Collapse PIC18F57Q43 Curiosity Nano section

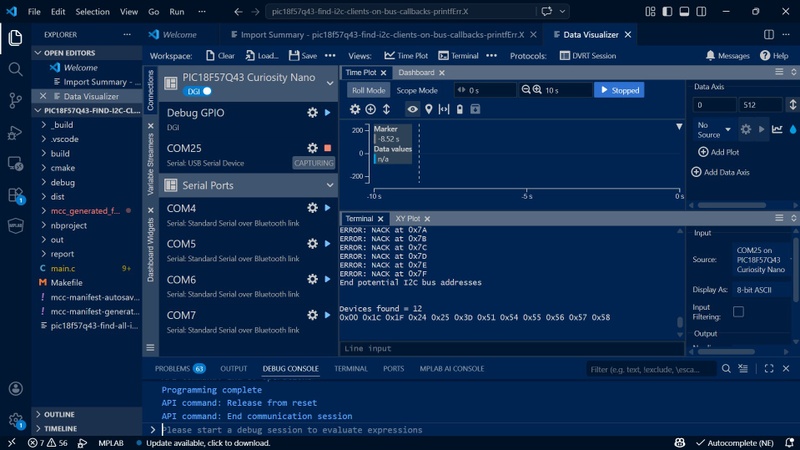click(x=330, y=83)
